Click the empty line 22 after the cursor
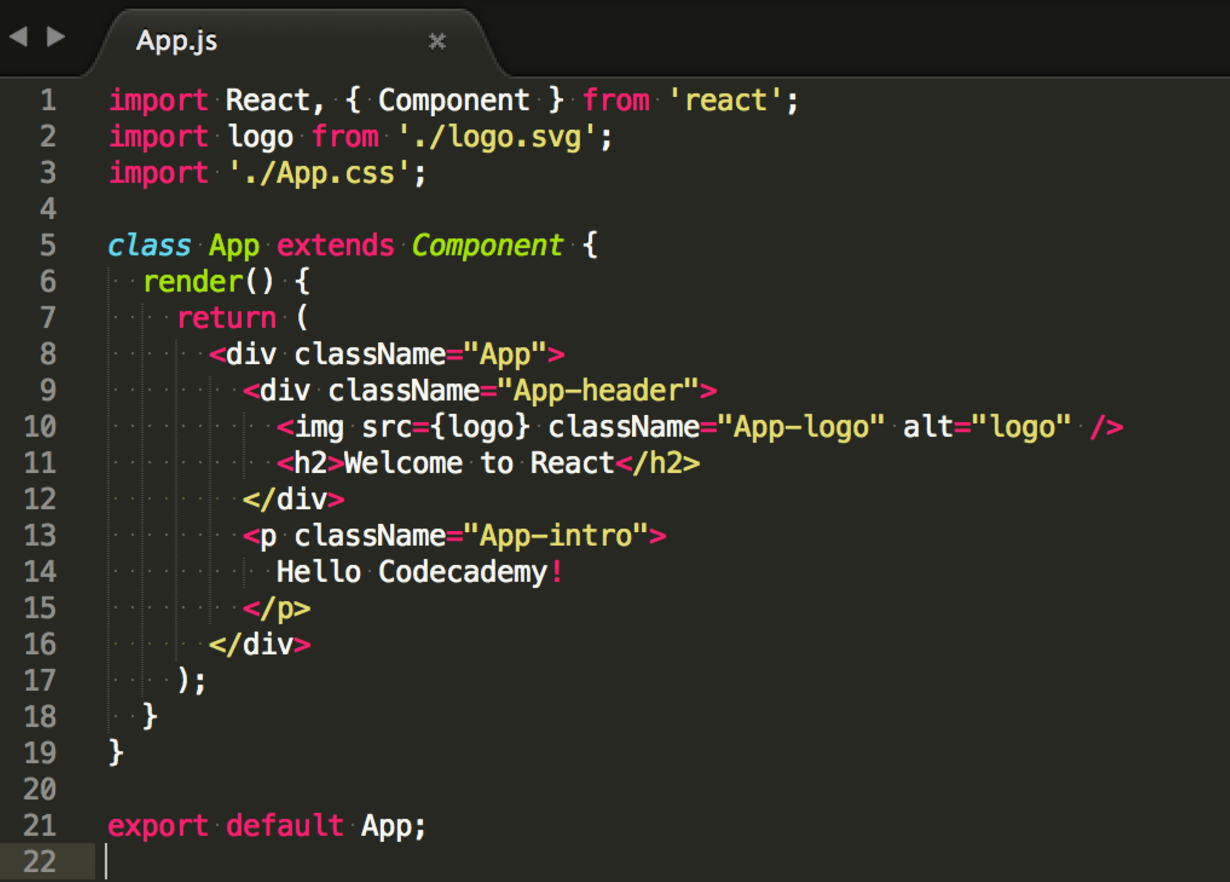Screen dimensions: 1230x882 [200, 861]
